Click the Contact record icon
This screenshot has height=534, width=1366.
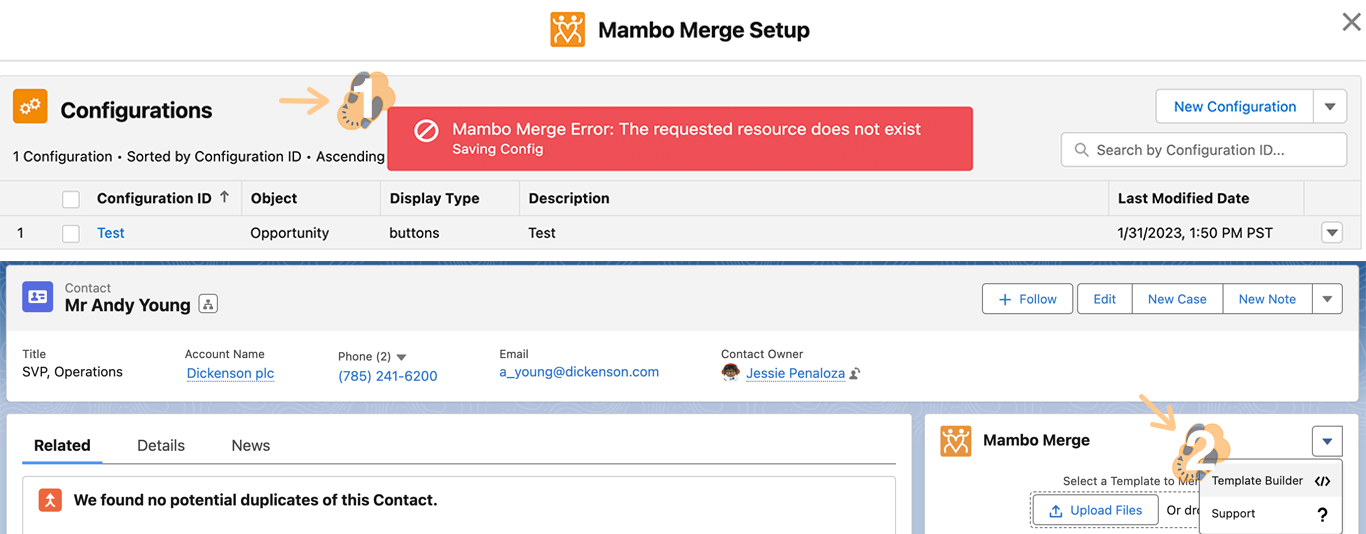pos(38,297)
